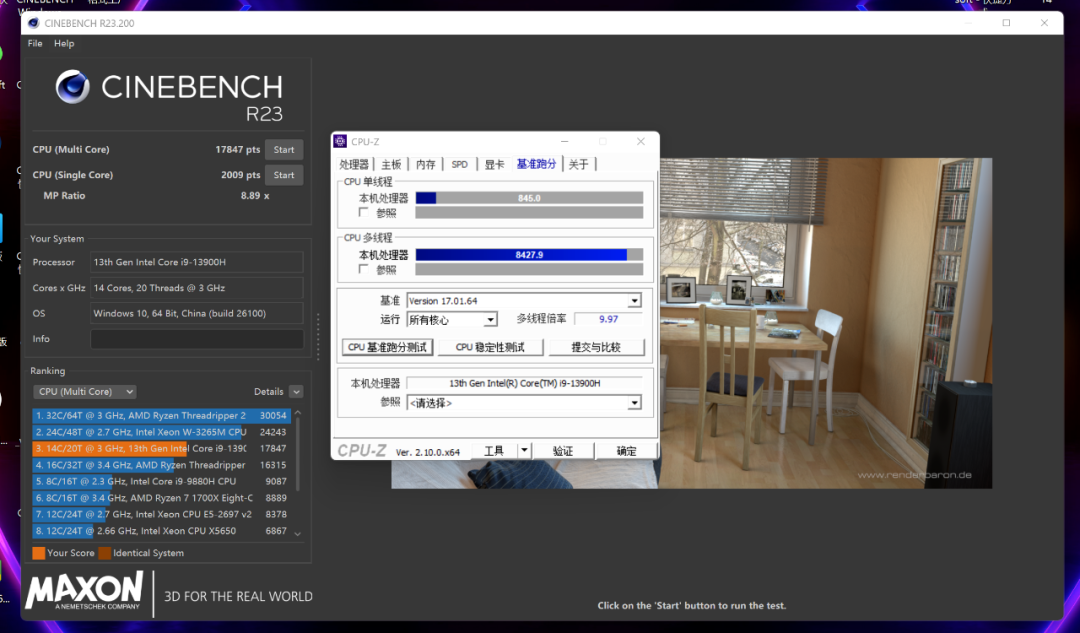Select ranking row 14C/20T 13th Gen Intel Core i9
This screenshot has width=1080, height=633.
click(x=161, y=448)
